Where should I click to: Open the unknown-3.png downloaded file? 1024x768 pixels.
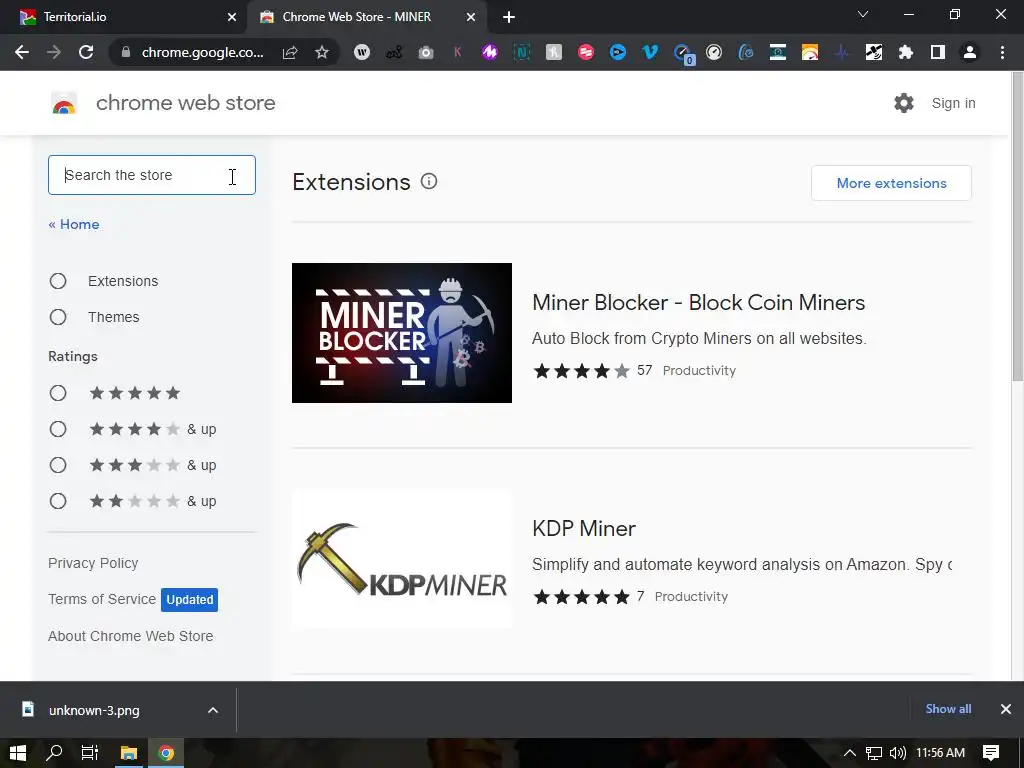coord(93,711)
